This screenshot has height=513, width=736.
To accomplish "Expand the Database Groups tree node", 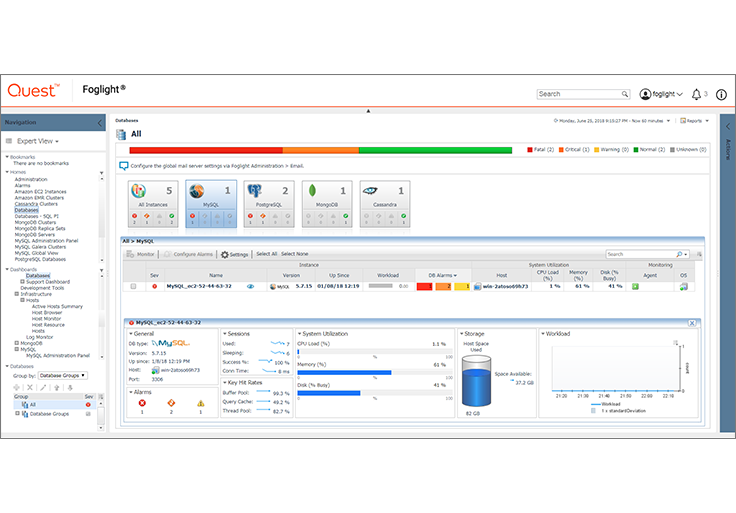I will tap(17, 413).
